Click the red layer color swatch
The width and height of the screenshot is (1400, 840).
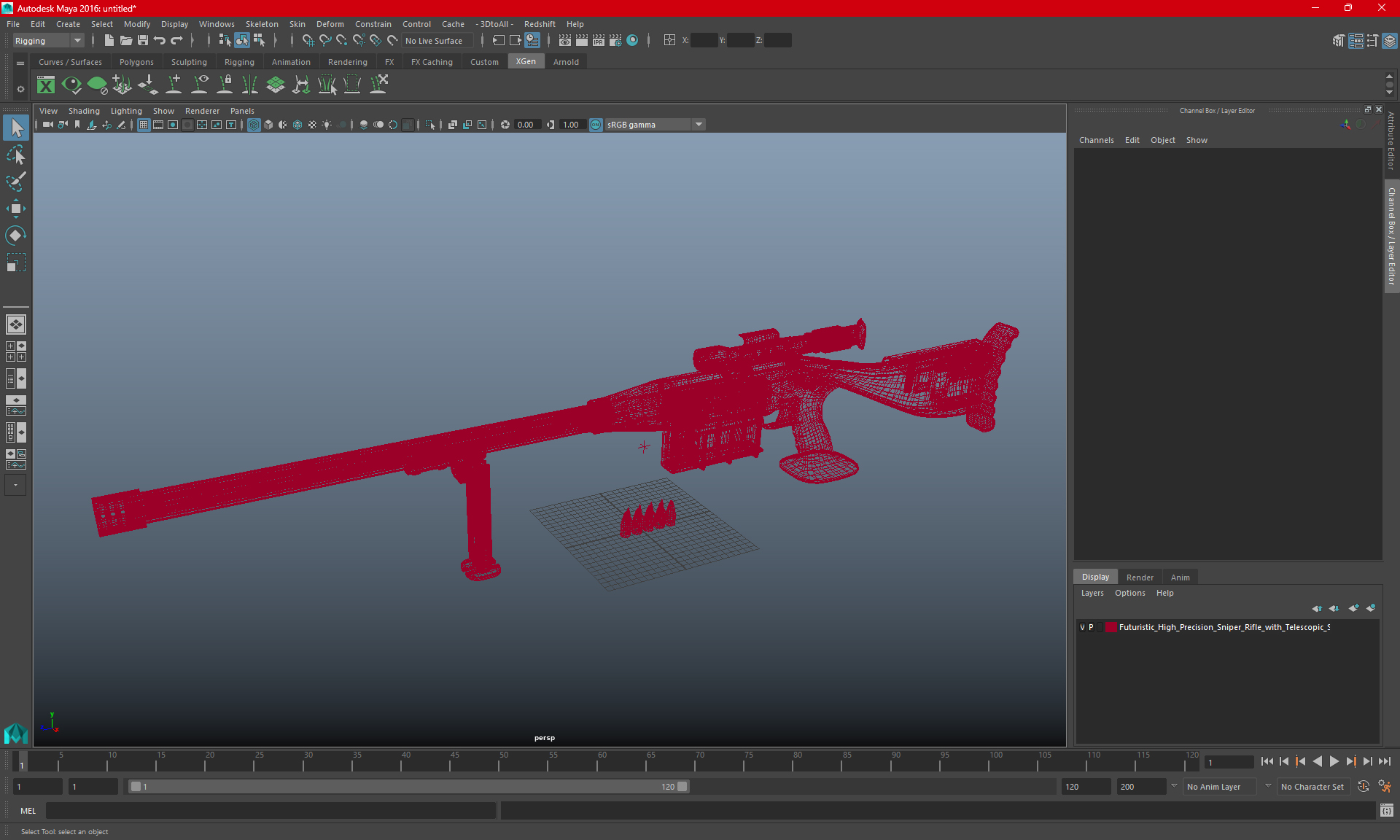(1111, 627)
